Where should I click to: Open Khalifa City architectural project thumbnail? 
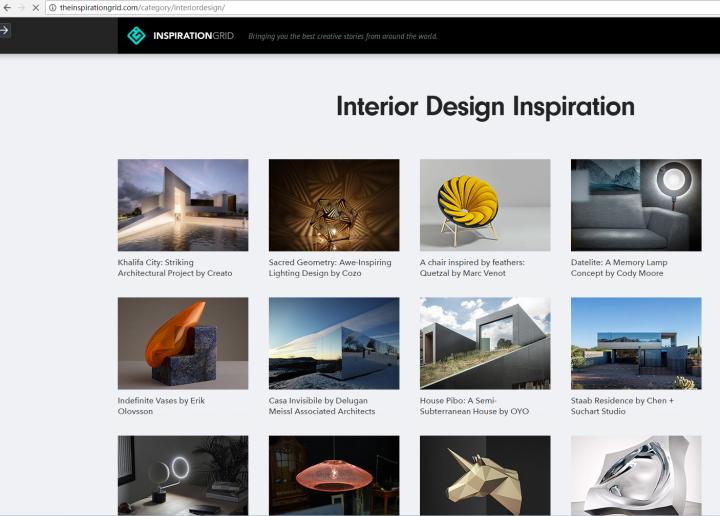(x=183, y=205)
